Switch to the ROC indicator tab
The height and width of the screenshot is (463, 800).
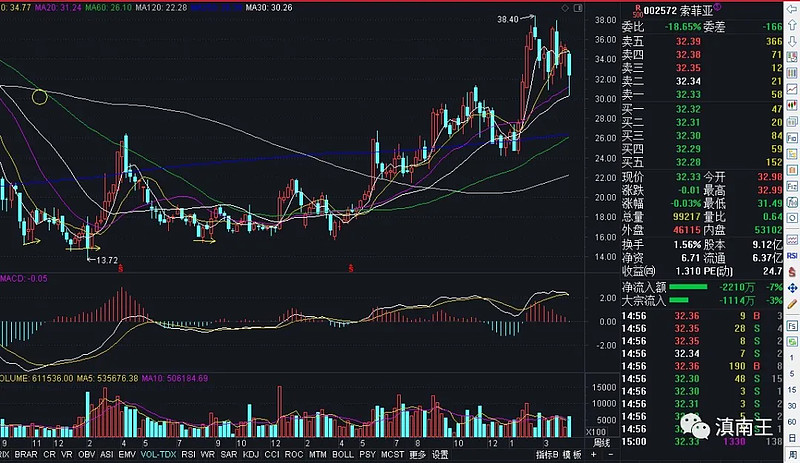tap(294, 454)
